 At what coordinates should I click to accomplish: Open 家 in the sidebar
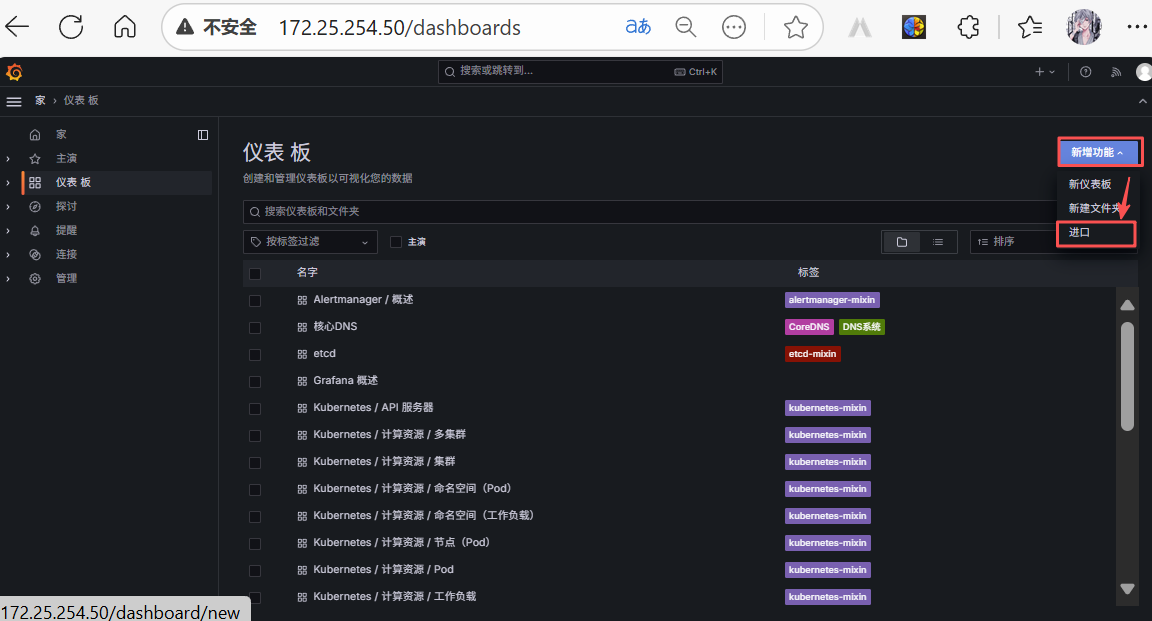pyautogui.click(x=61, y=134)
